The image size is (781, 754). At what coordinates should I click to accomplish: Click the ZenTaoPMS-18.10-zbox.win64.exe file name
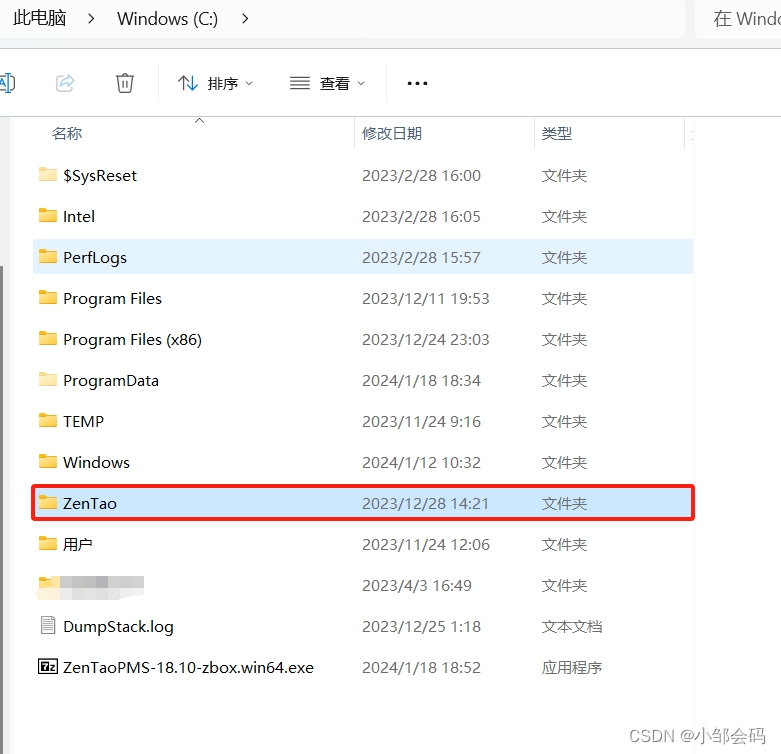click(x=188, y=668)
